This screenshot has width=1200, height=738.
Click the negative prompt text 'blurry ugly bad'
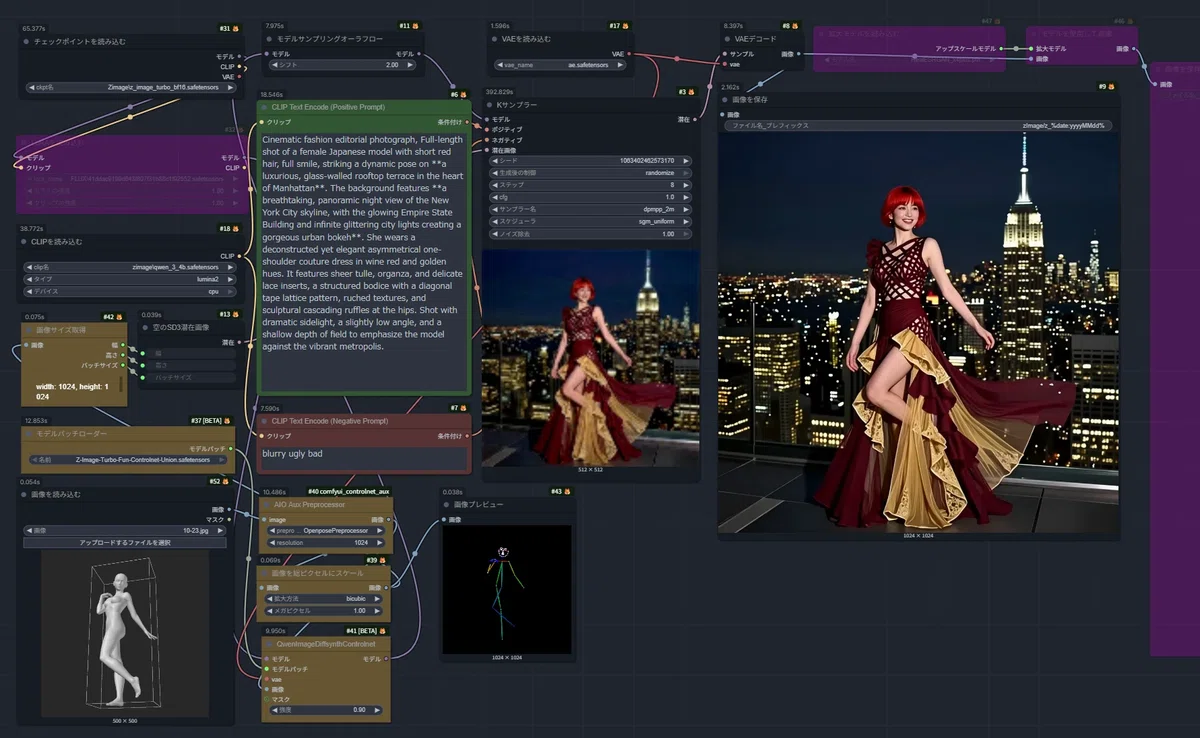click(x=294, y=453)
